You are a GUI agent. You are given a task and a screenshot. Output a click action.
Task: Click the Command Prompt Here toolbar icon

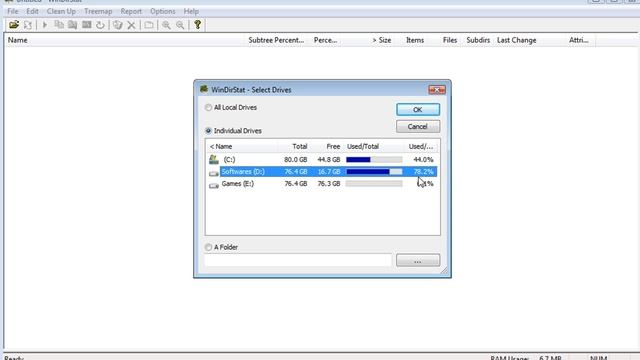(x=87, y=25)
